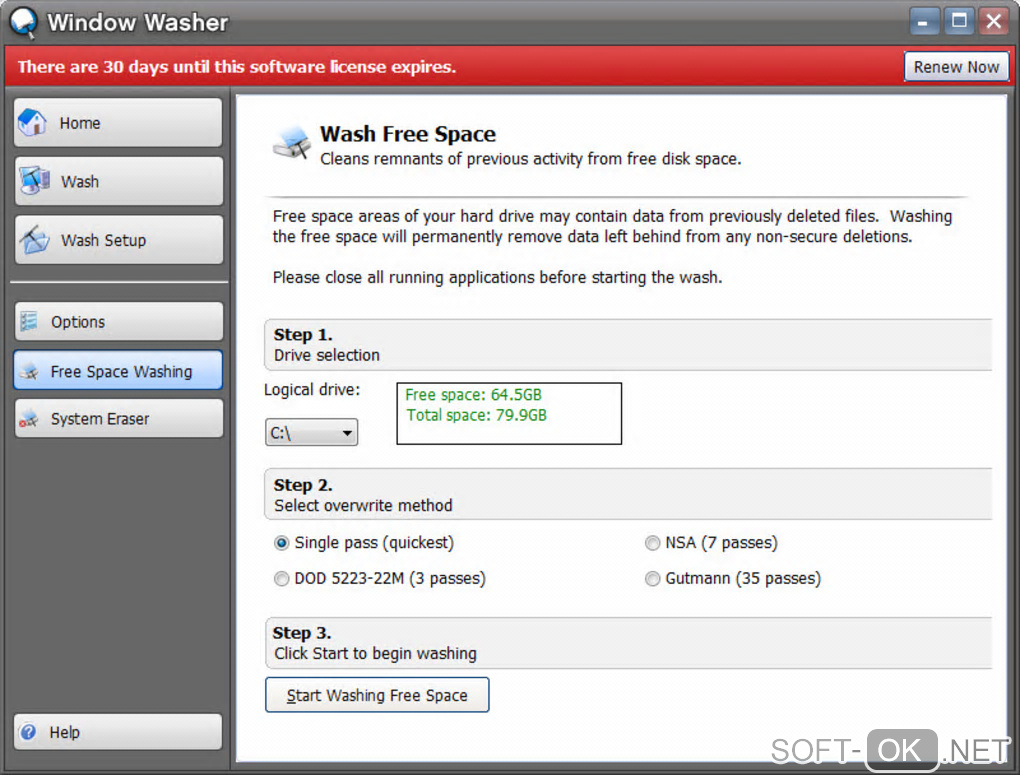
Task: Click the Logical drive: label
Action: tap(312, 390)
